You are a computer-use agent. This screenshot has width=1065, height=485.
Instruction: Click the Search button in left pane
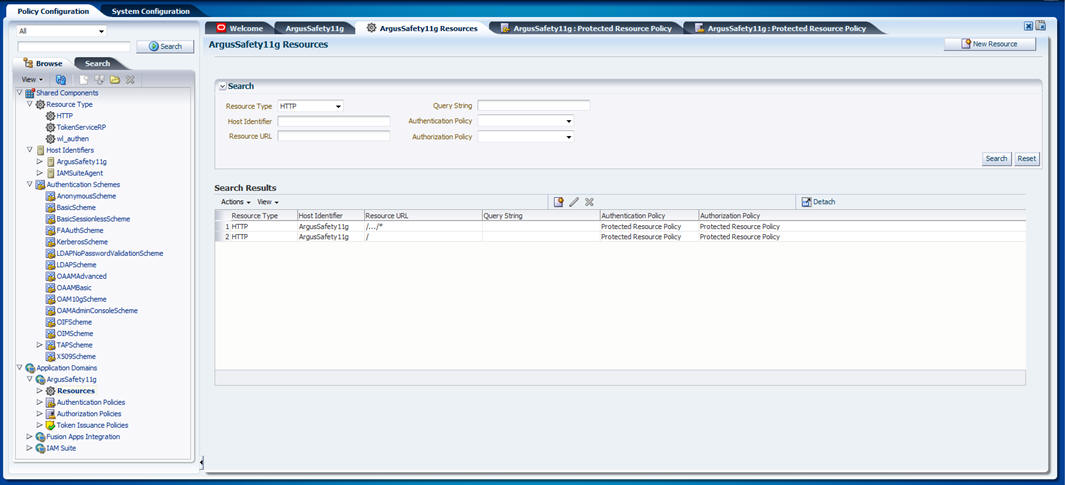[165, 46]
